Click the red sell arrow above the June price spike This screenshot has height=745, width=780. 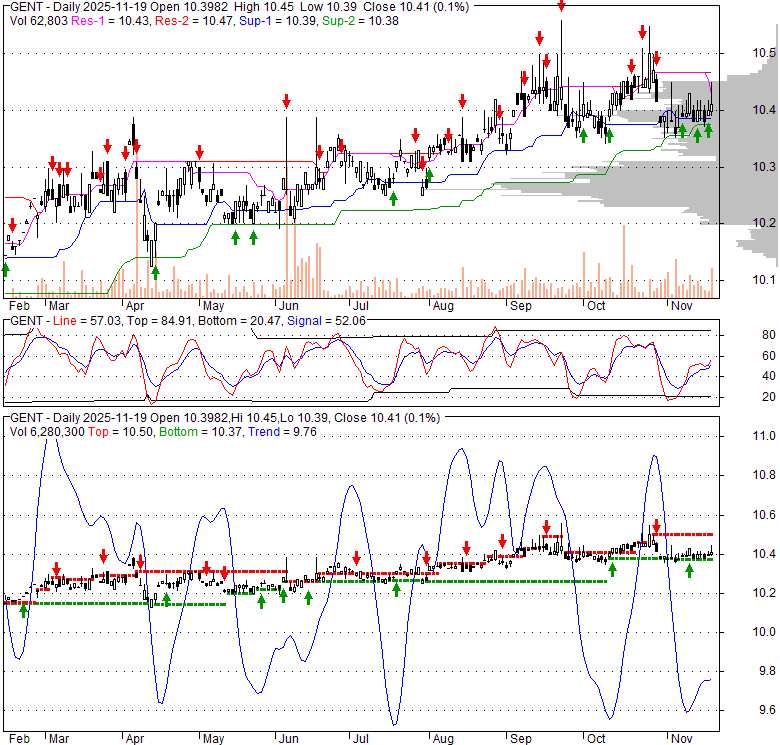[x=286, y=101]
